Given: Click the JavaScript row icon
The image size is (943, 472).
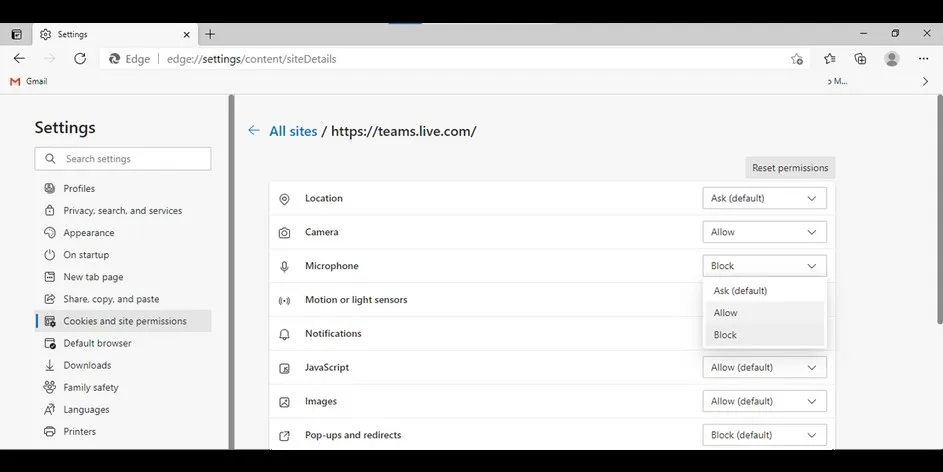Looking at the screenshot, I should pyautogui.click(x=284, y=368).
